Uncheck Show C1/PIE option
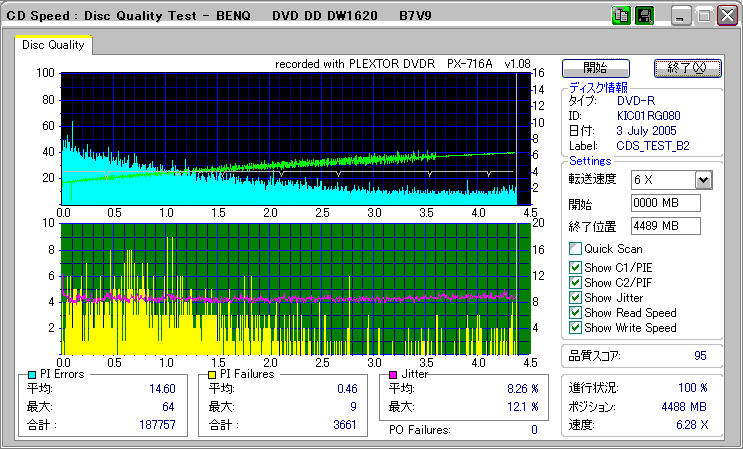 (x=575, y=267)
